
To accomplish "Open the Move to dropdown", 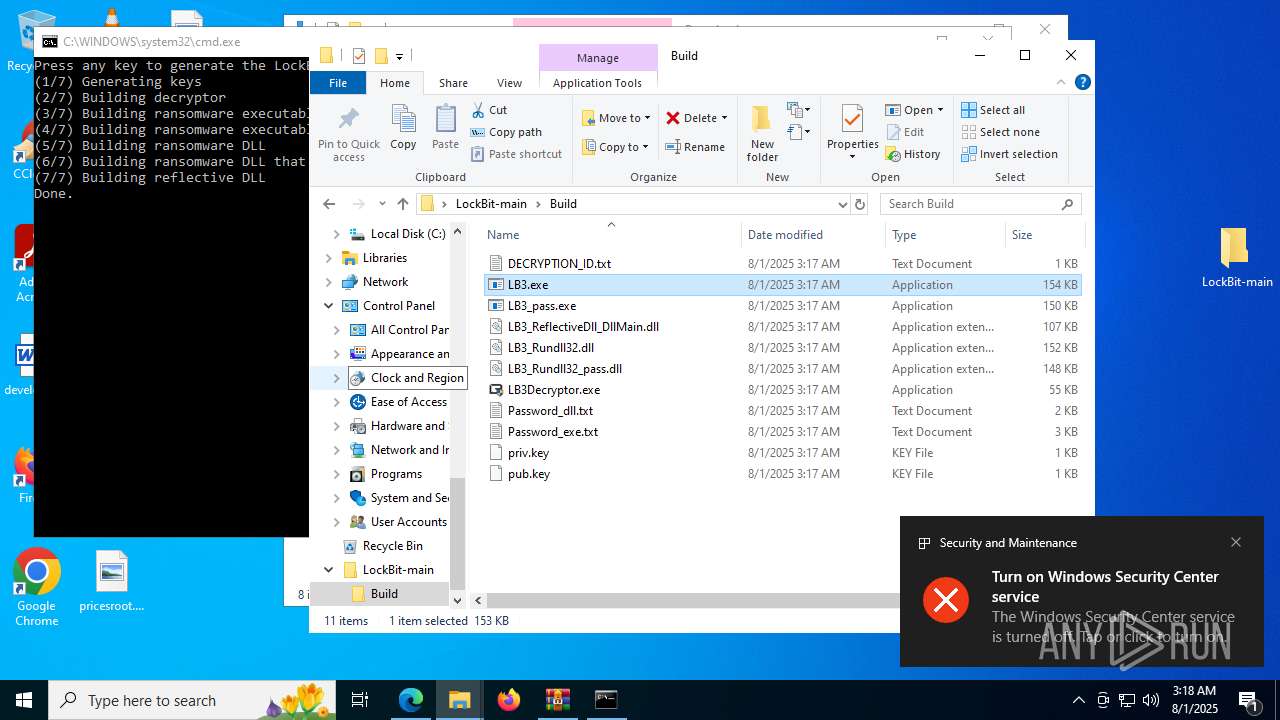I will 616,118.
